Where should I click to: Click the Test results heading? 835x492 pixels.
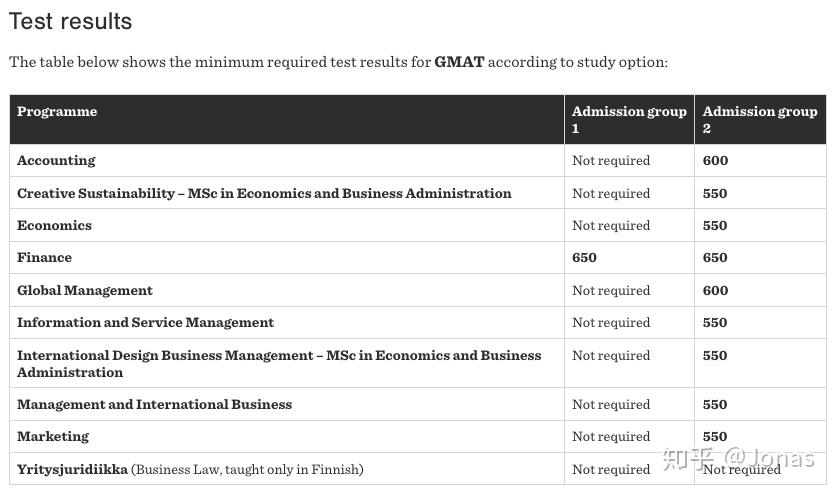(x=70, y=22)
